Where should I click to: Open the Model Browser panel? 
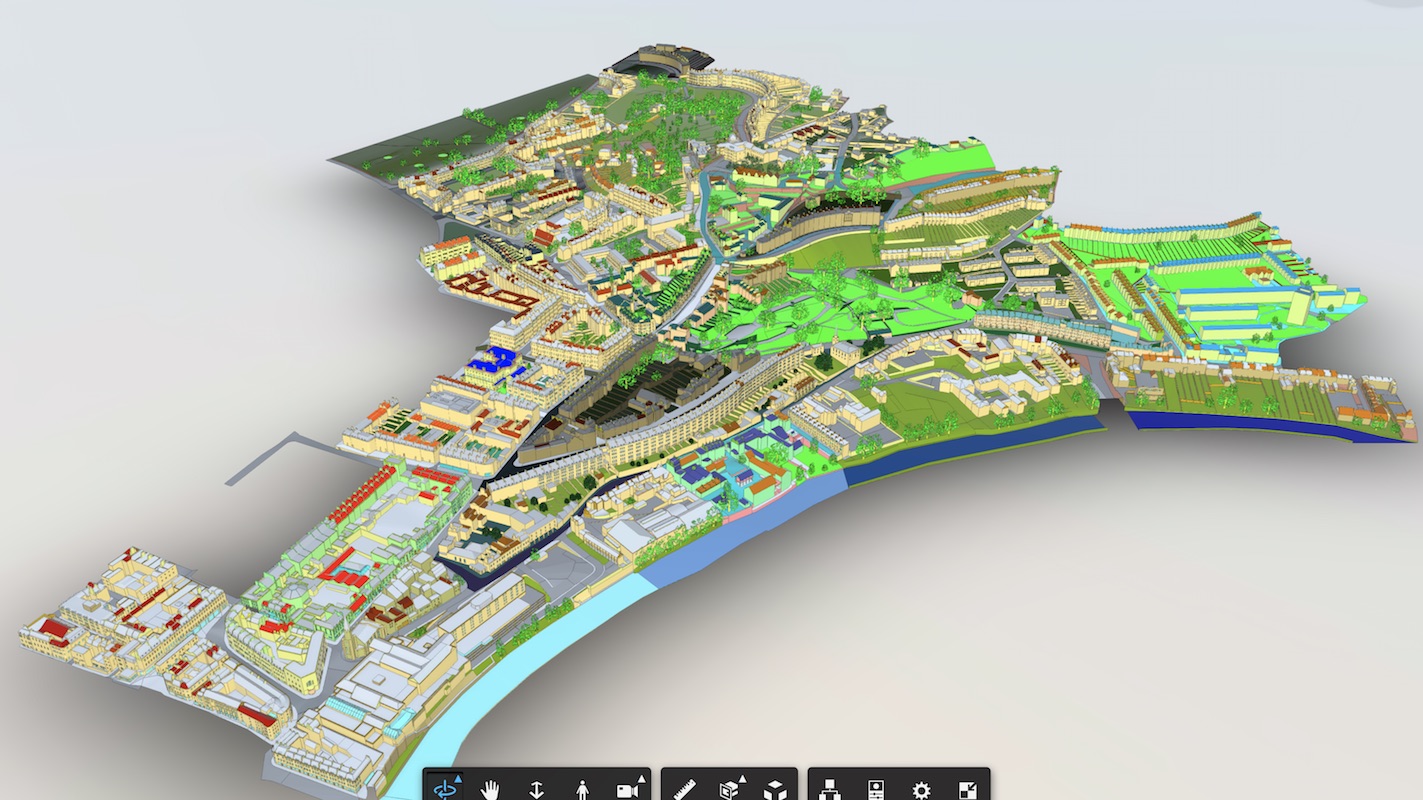click(x=830, y=789)
